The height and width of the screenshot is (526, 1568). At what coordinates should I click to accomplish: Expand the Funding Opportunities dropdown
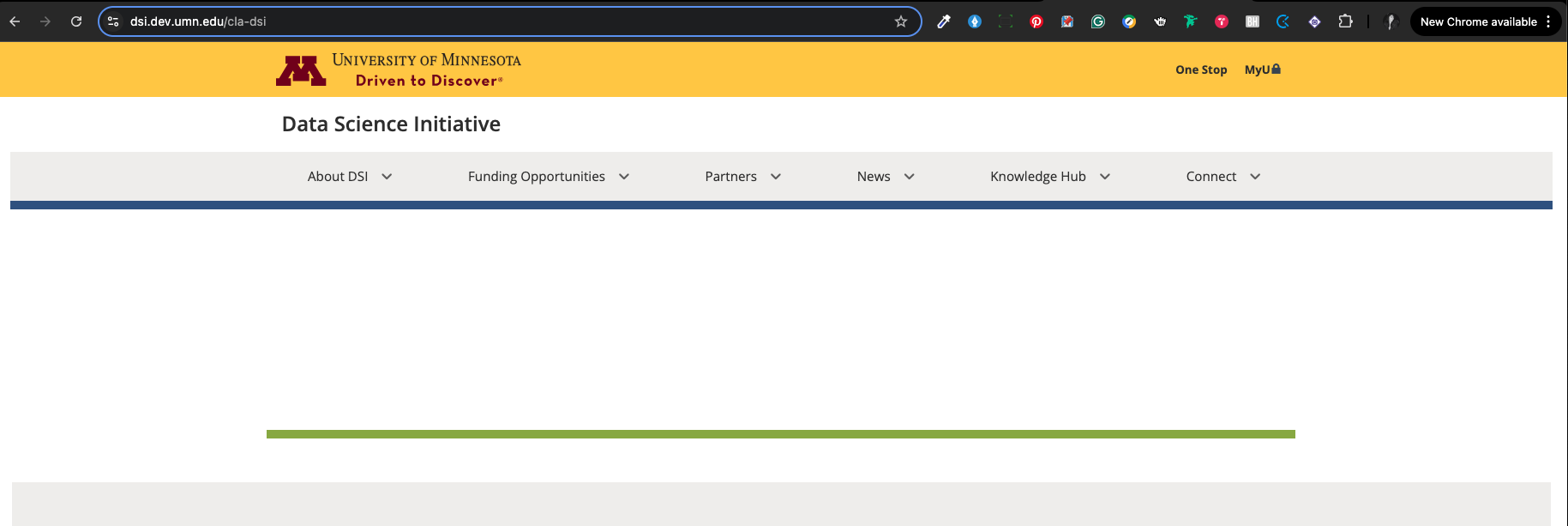pyautogui.click(x=548, y=177)
